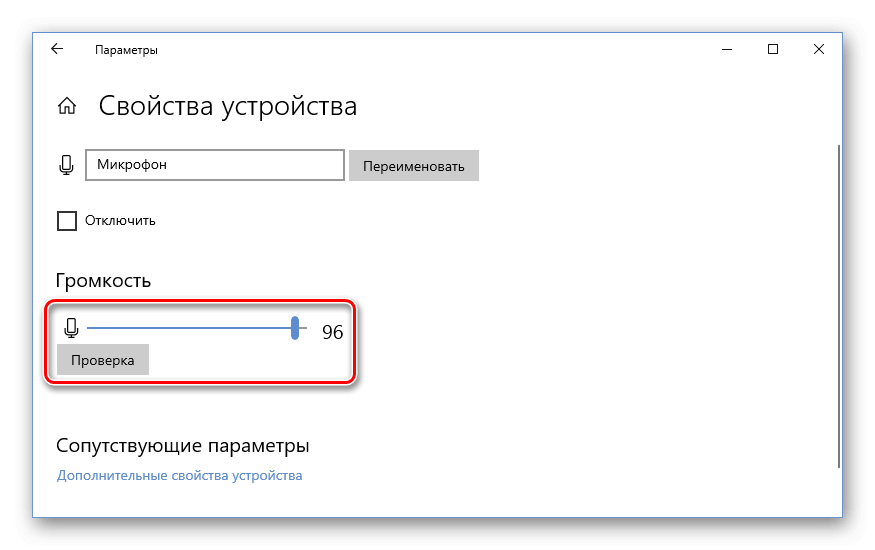Image resolution: width=875 pixels, height=550 pixels.
Task: Click microphone icon next to volume slider
Action: [71, 328]
